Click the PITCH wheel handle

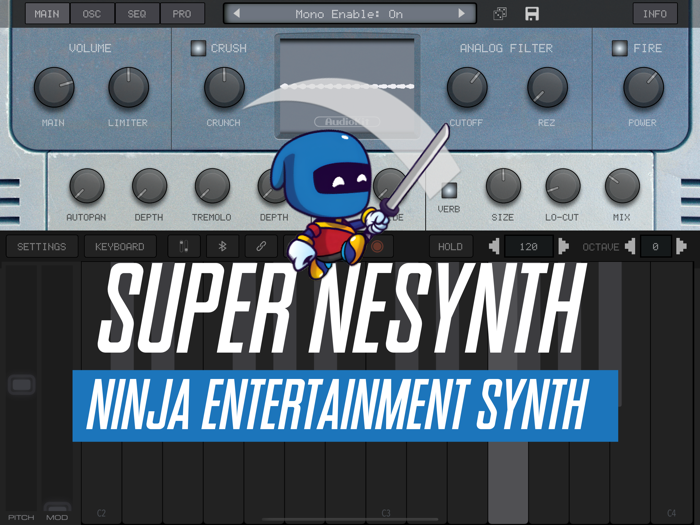[21, 385]
